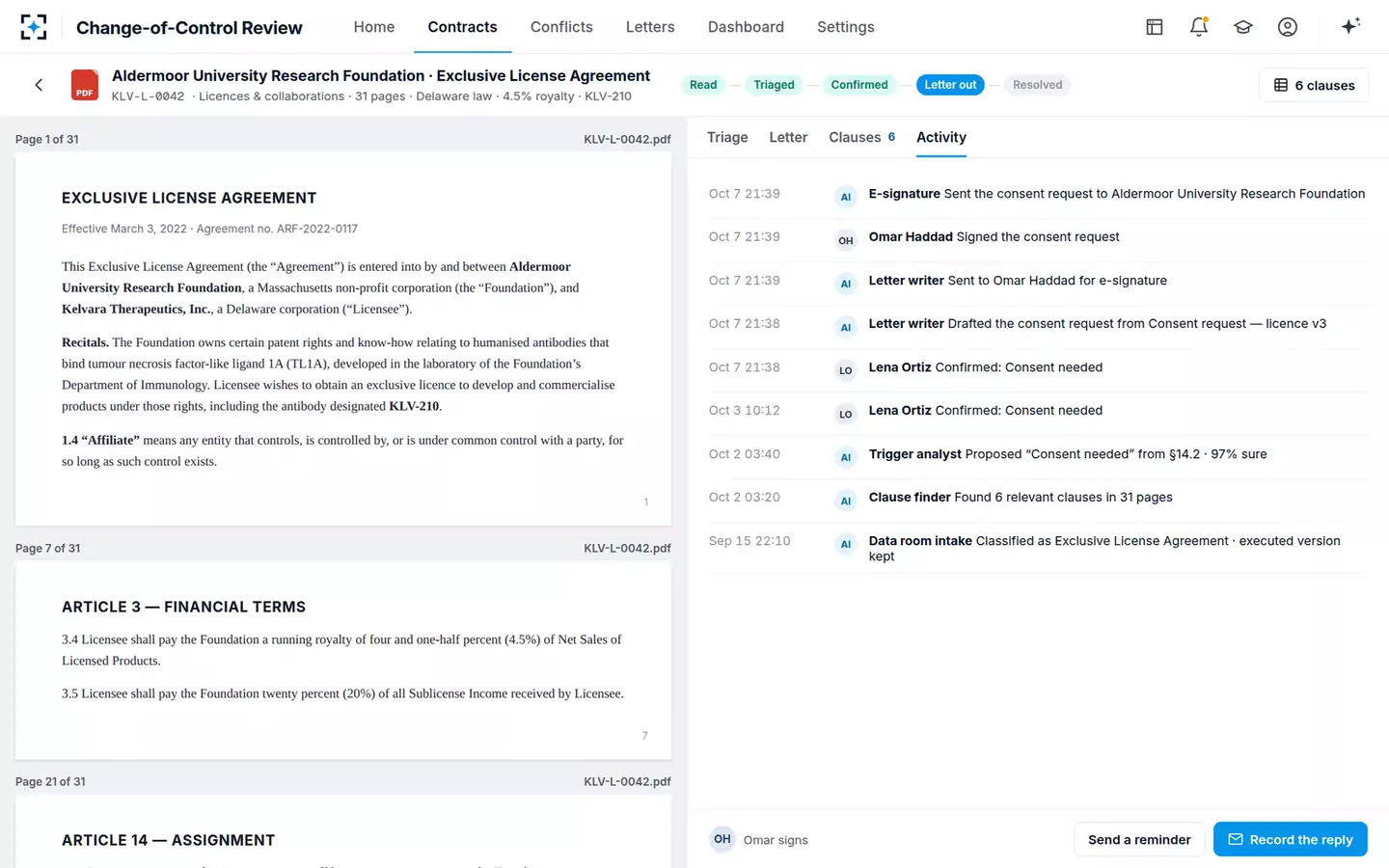Click the Oct 2 03:40 timestamp
This screenshot has width=1389, height=868.
coord(745,453)
